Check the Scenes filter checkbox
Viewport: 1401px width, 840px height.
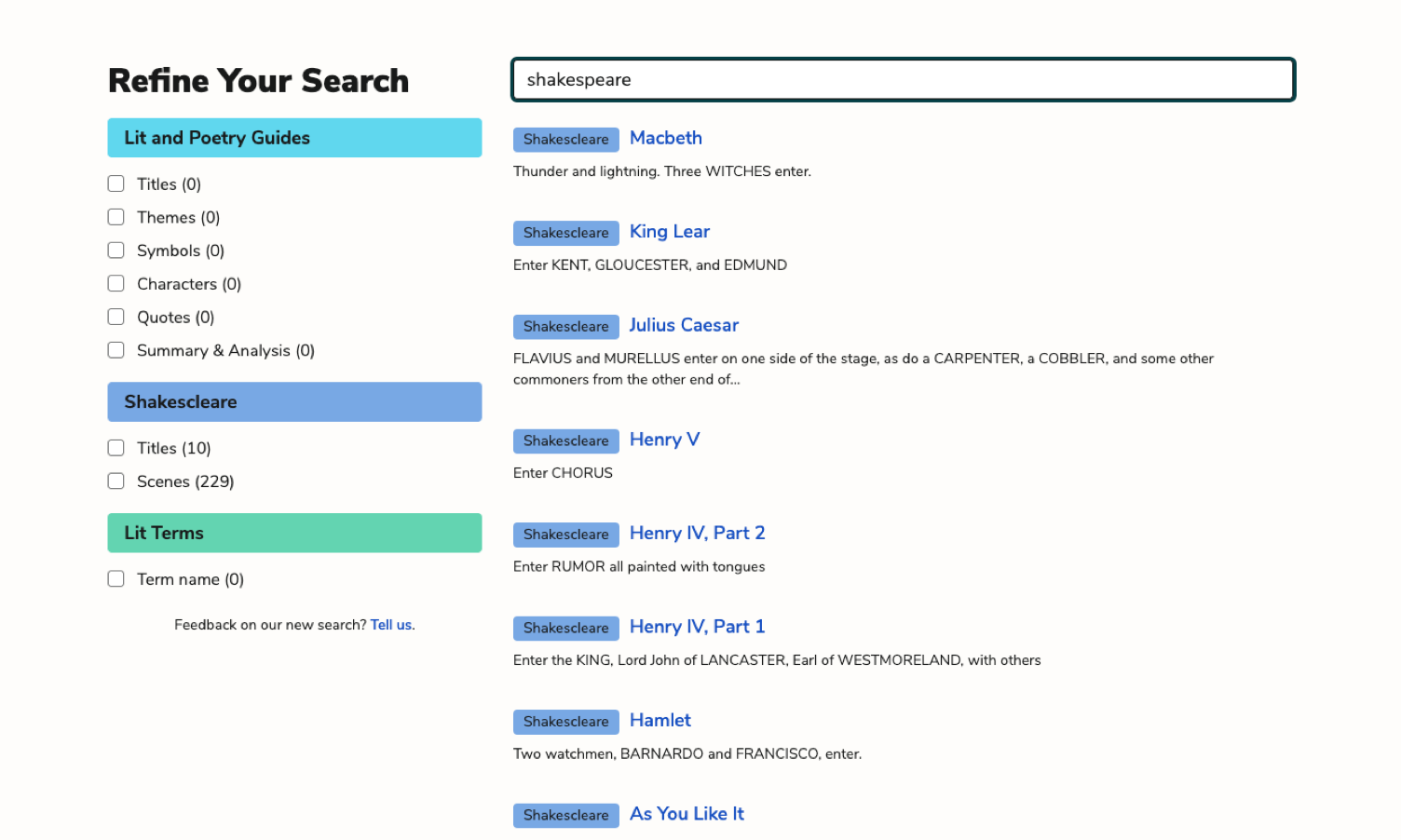tap(116, 481)
